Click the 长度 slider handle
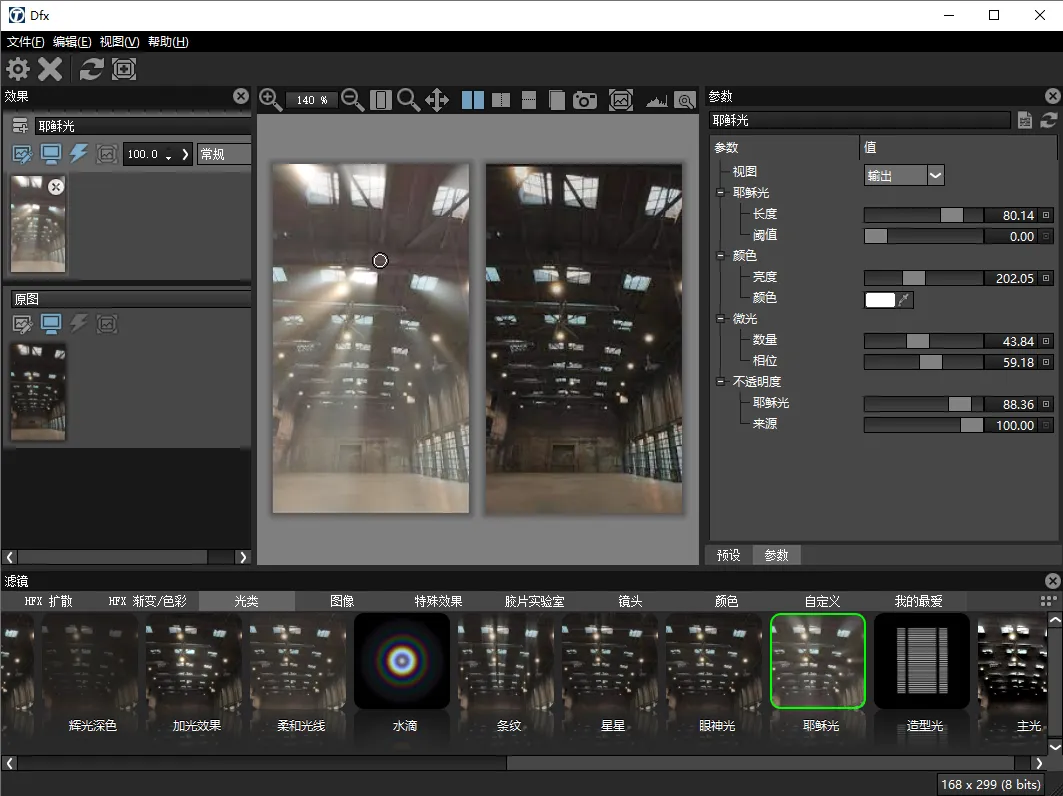 951,215
